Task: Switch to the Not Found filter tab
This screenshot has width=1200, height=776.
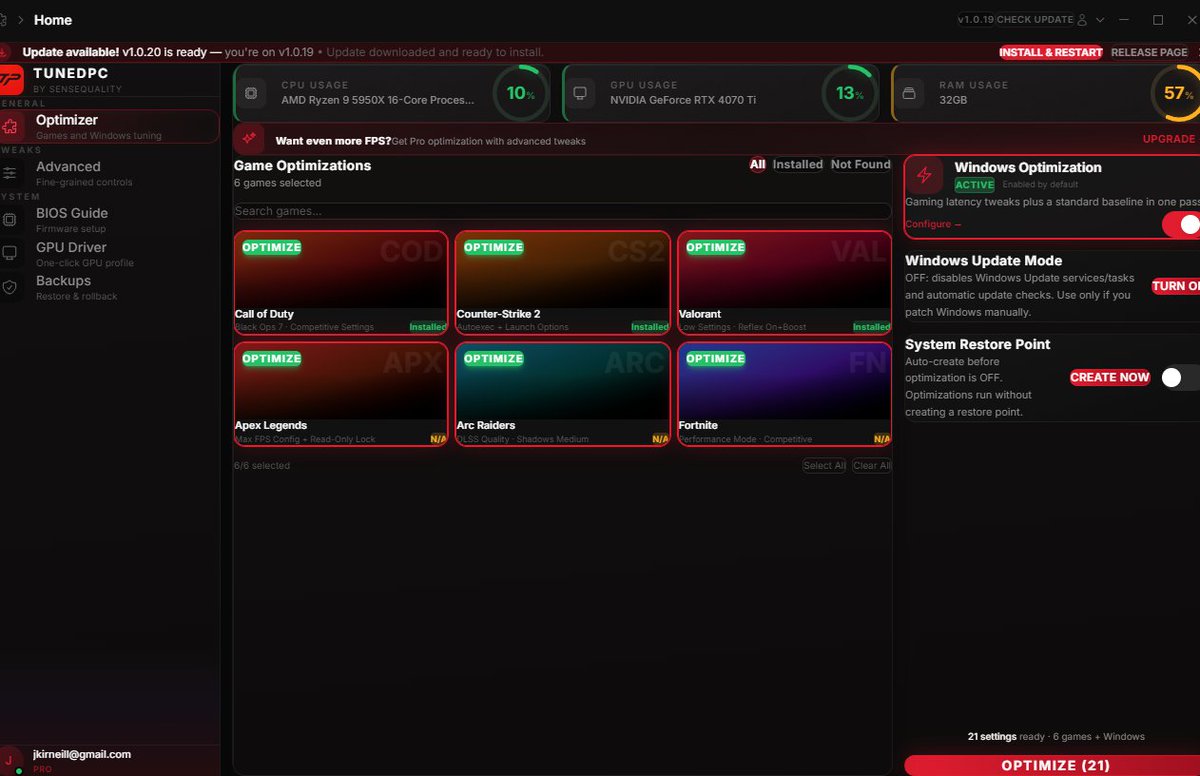Action: coord(860,165)
